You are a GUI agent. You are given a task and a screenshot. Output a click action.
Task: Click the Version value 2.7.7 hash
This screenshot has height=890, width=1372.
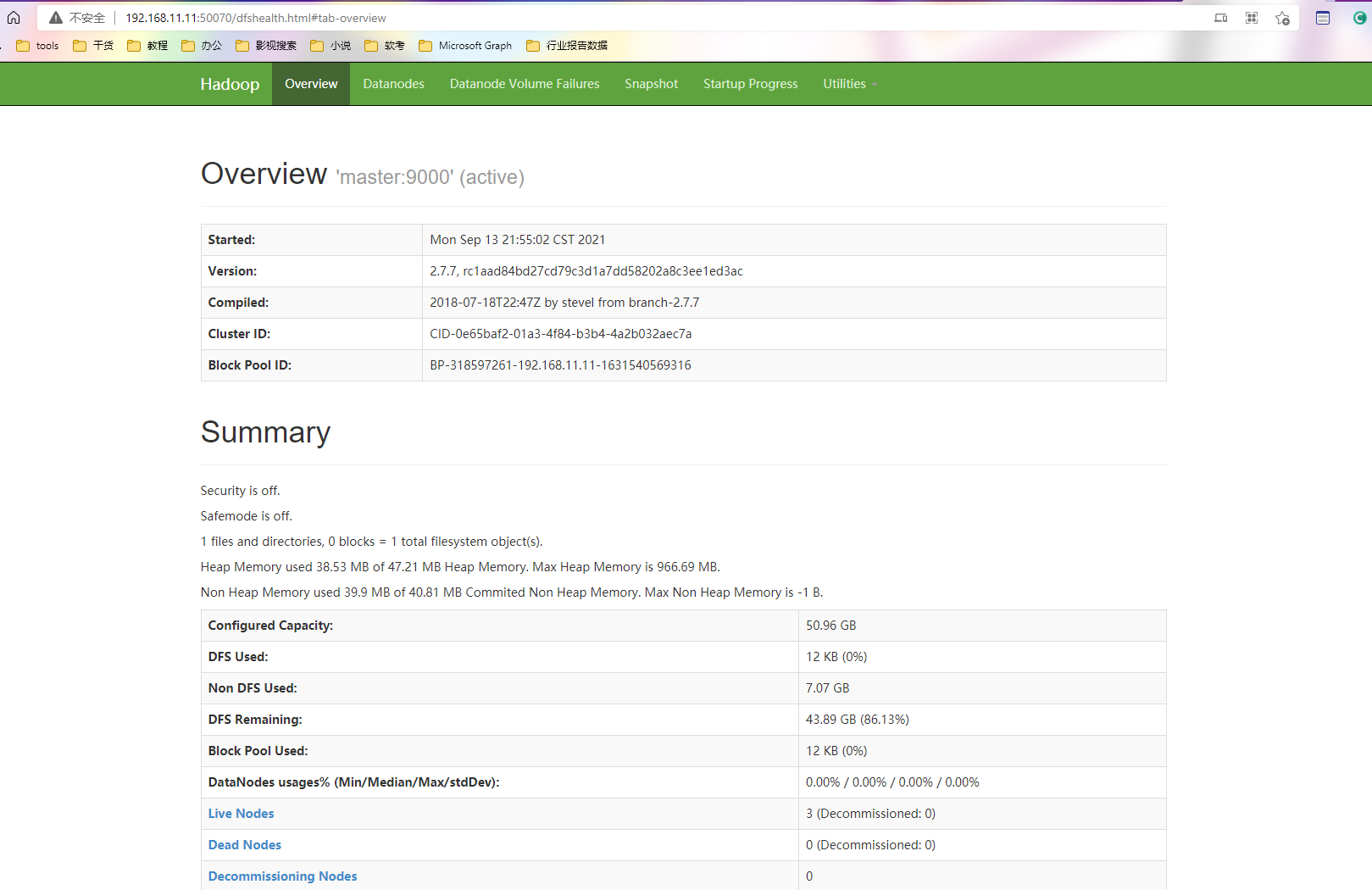(586, 271)
